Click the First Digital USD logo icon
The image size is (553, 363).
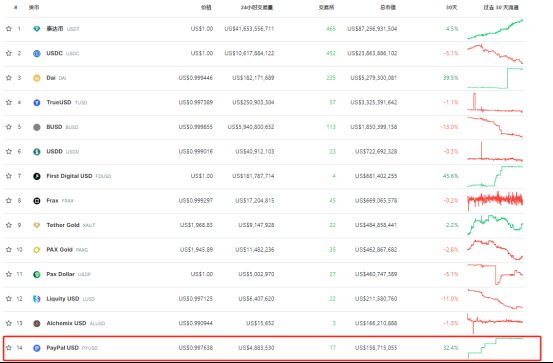coord(37,176)
